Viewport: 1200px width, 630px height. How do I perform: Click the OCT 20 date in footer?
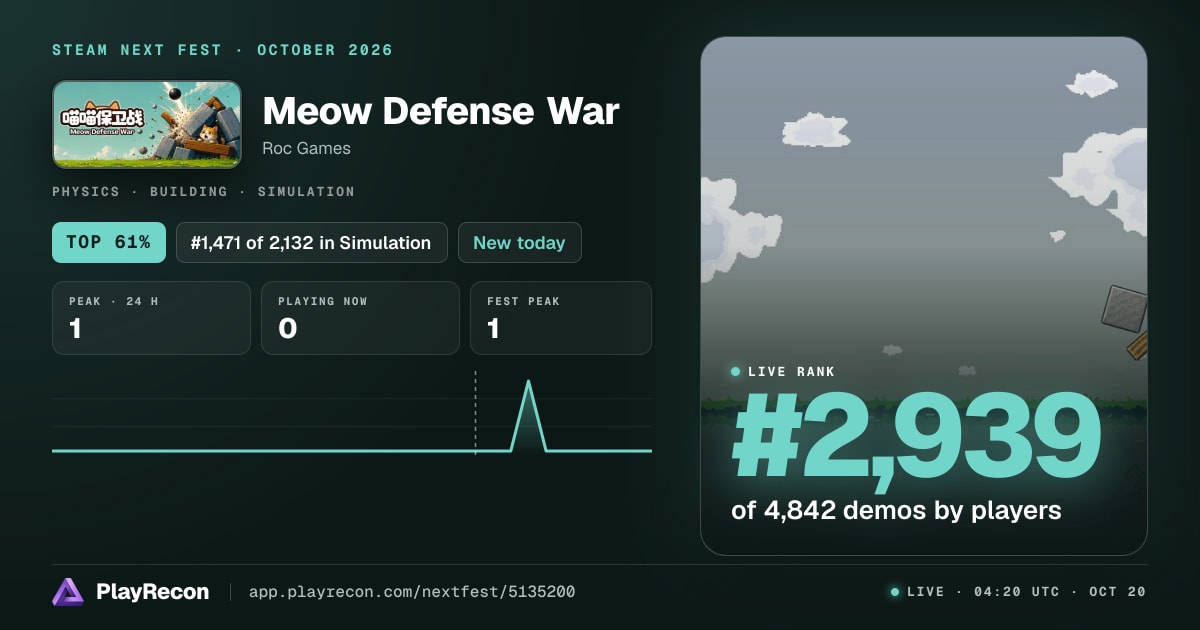[x=1117, y=592]
